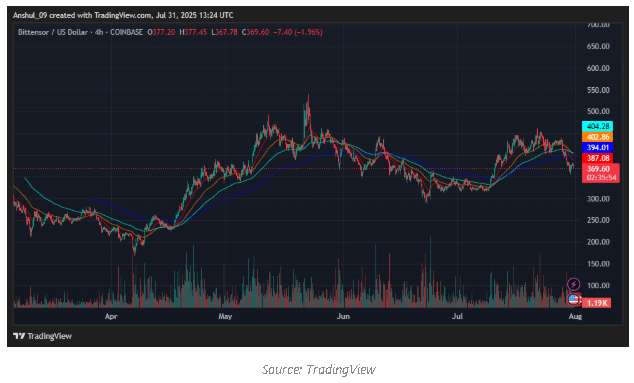The image size is (634, 383).
Task: Click the Apr label on time axis
Action: (111, 316)
